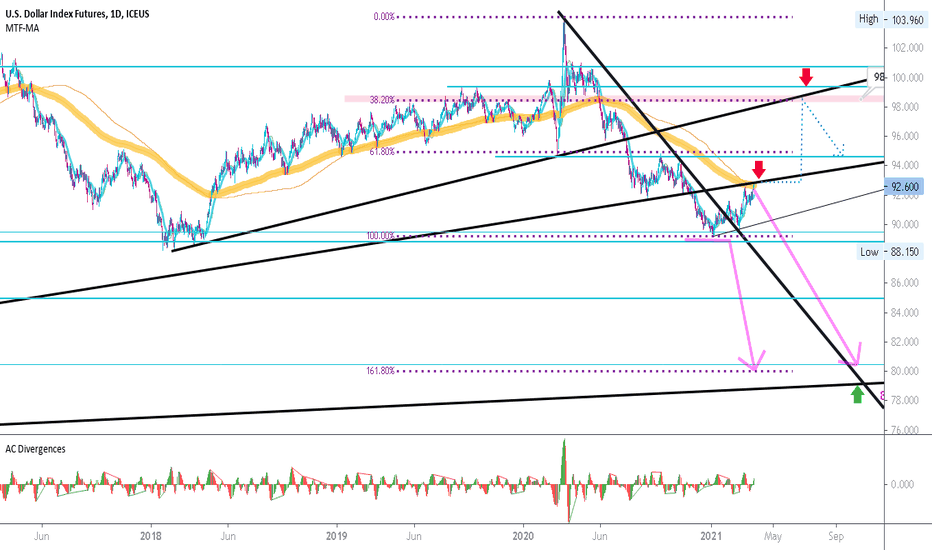Image resolution: width=932 pixels, height=550 pixels.
Task: Click the AC Divergences indicator label
Action: [x=36, y=449]
